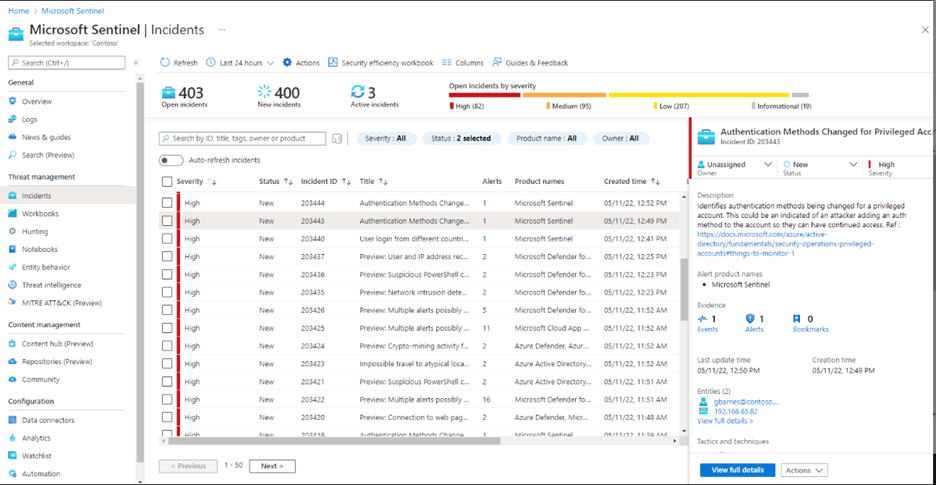Click the orange Medium severity bar
This screenshot has height=485, width=936.
coord(565,95)
